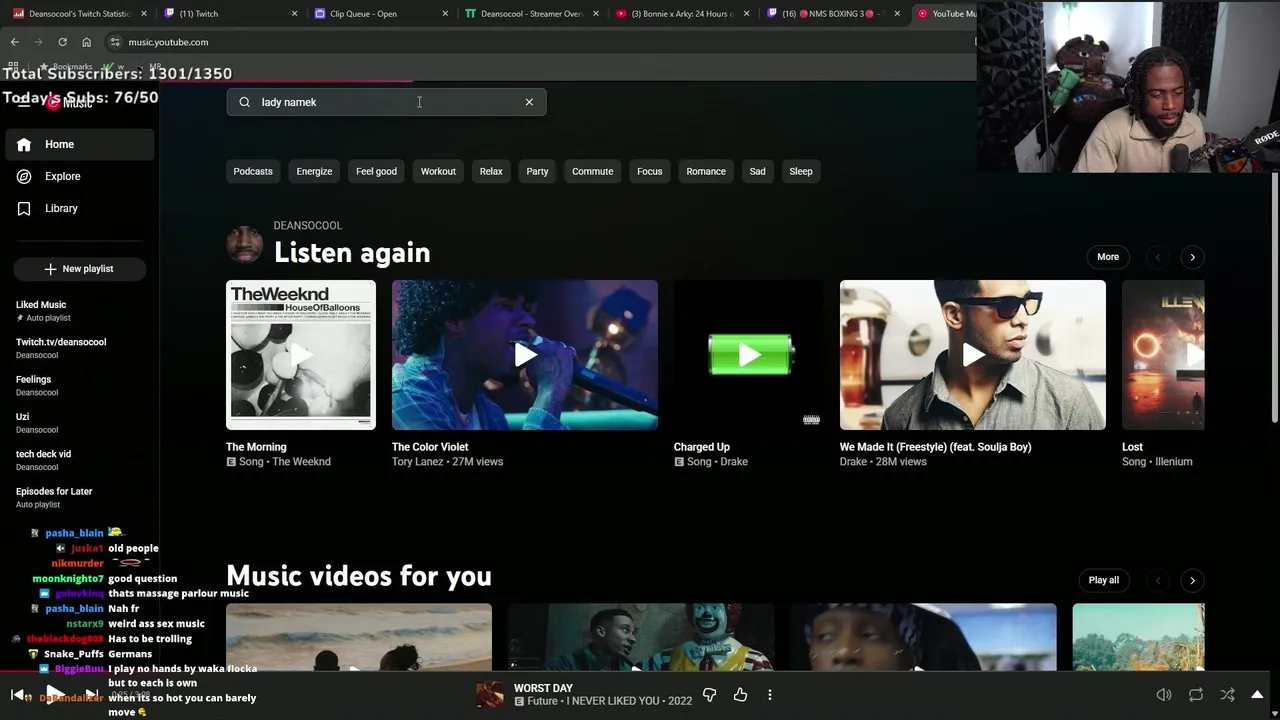Like the song WORST DAY
The image size is (1280, 720).
tap(740, 695)
